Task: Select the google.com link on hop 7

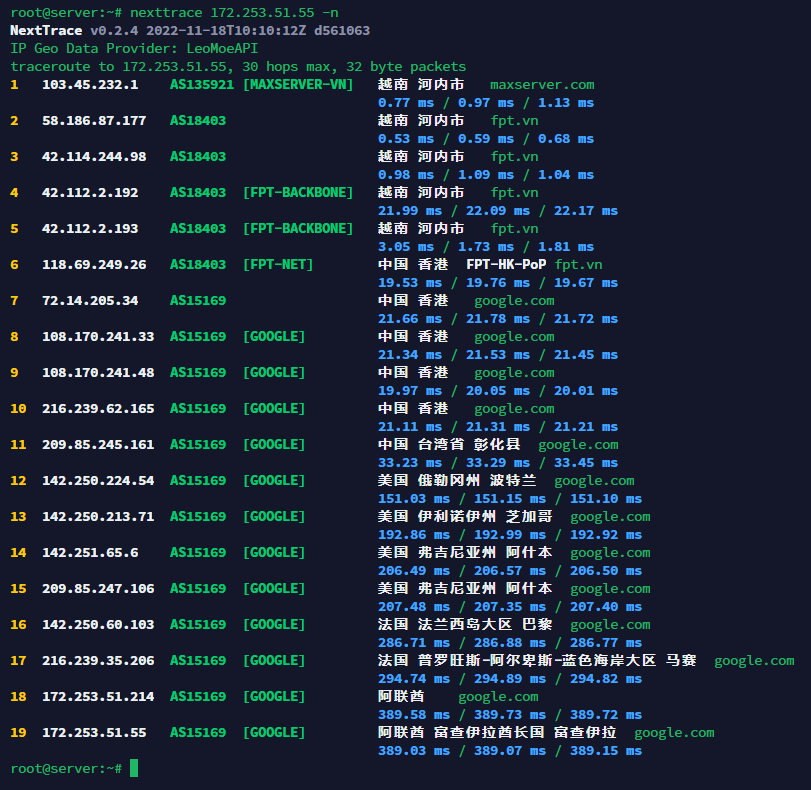Action: point(513,300)
